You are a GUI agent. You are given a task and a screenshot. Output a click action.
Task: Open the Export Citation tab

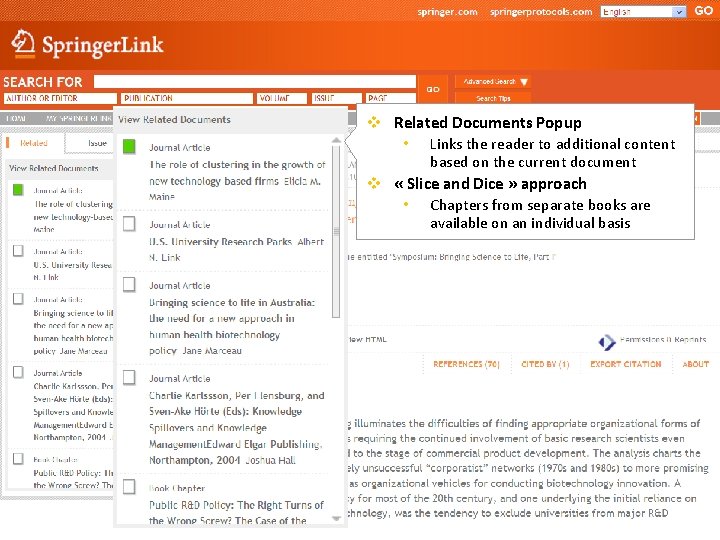(625, 364)
